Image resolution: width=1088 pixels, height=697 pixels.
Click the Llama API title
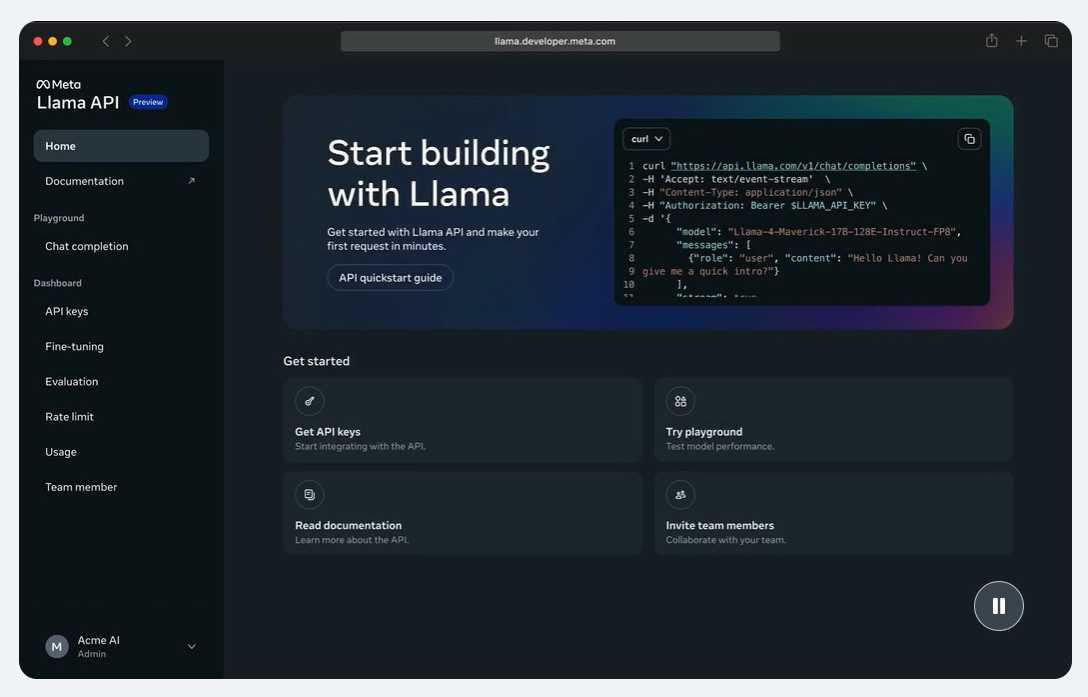[78, 103]
